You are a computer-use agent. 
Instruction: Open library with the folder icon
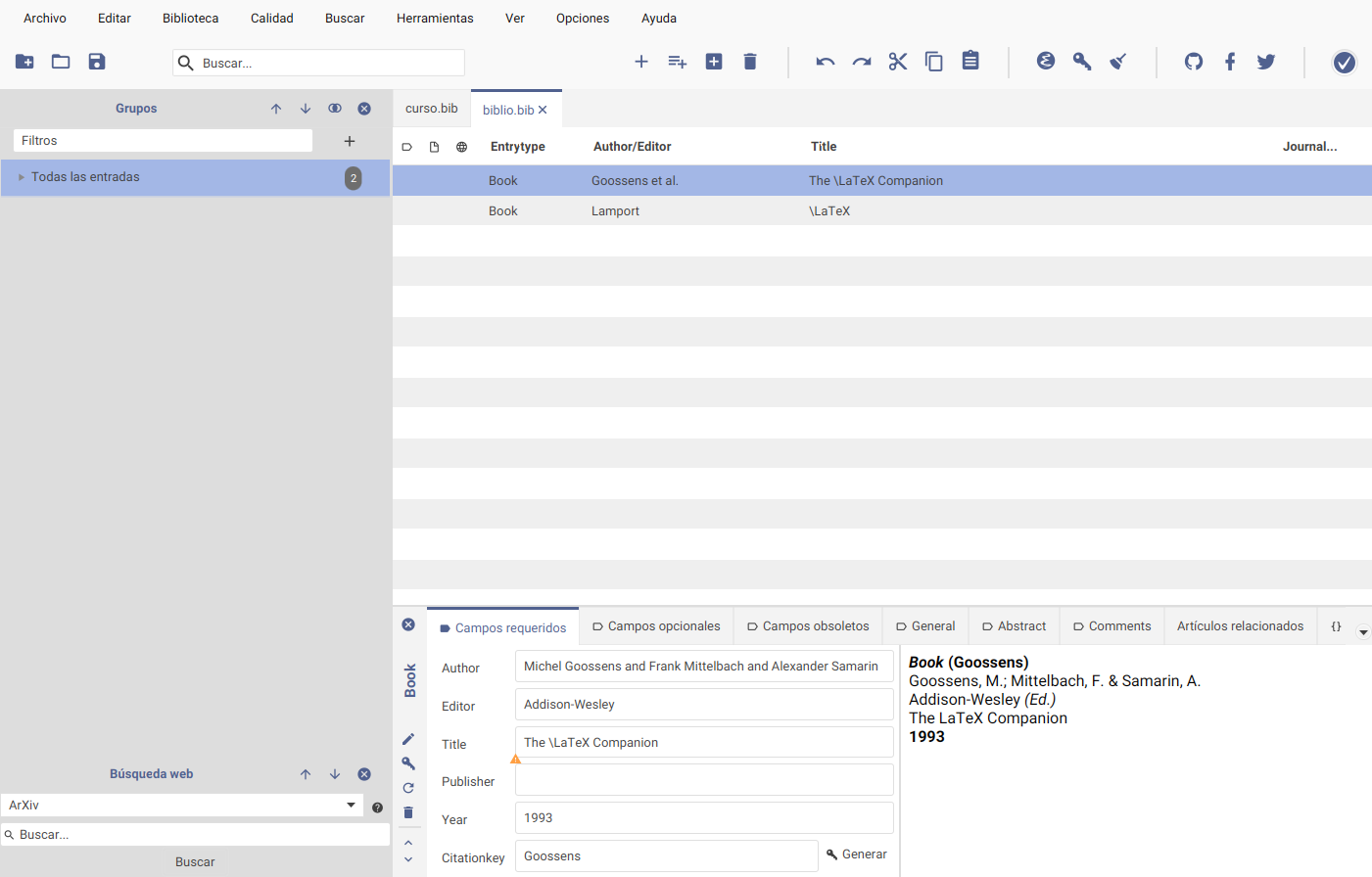click(61, 62)
